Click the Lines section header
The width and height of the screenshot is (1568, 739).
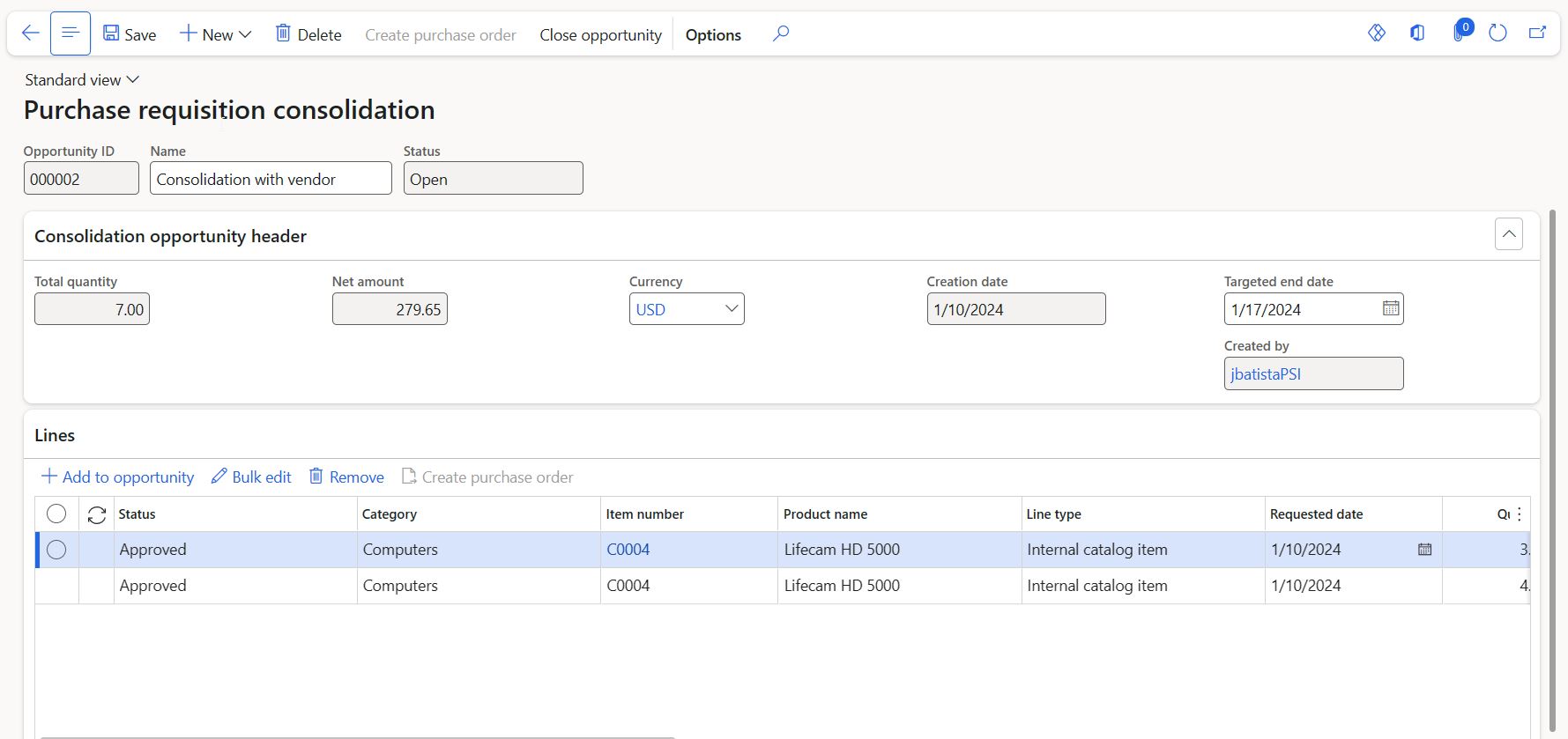[55, 435]
